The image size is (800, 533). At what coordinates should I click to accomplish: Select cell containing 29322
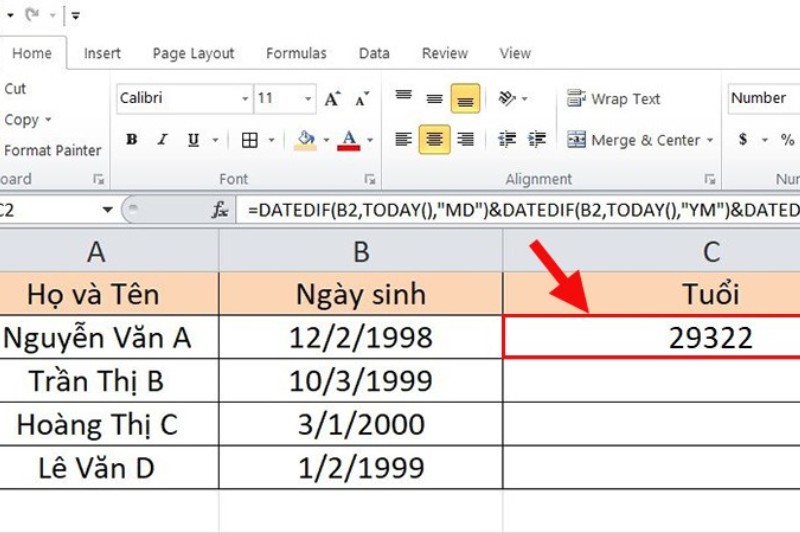[652, 337]
